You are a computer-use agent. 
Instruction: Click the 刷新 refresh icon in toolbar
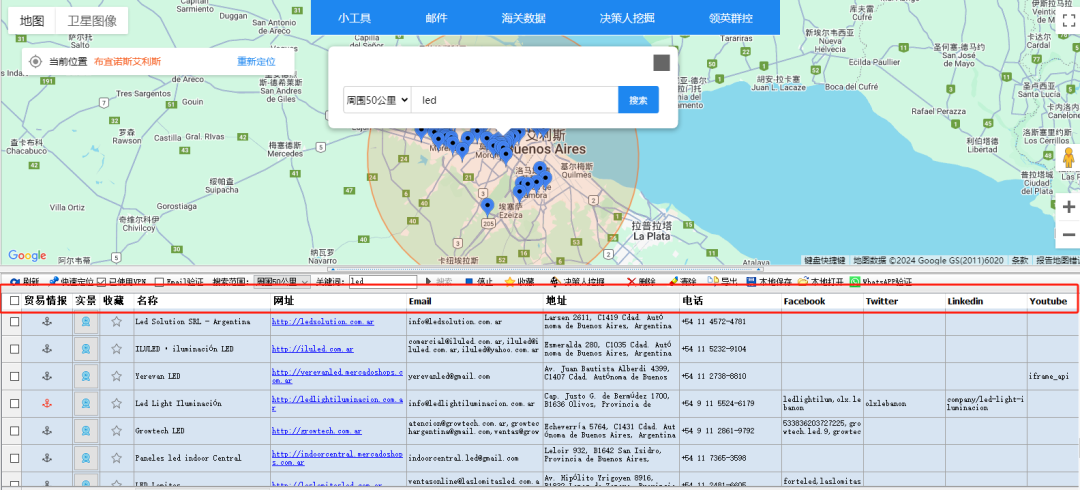tap(15, 282)
